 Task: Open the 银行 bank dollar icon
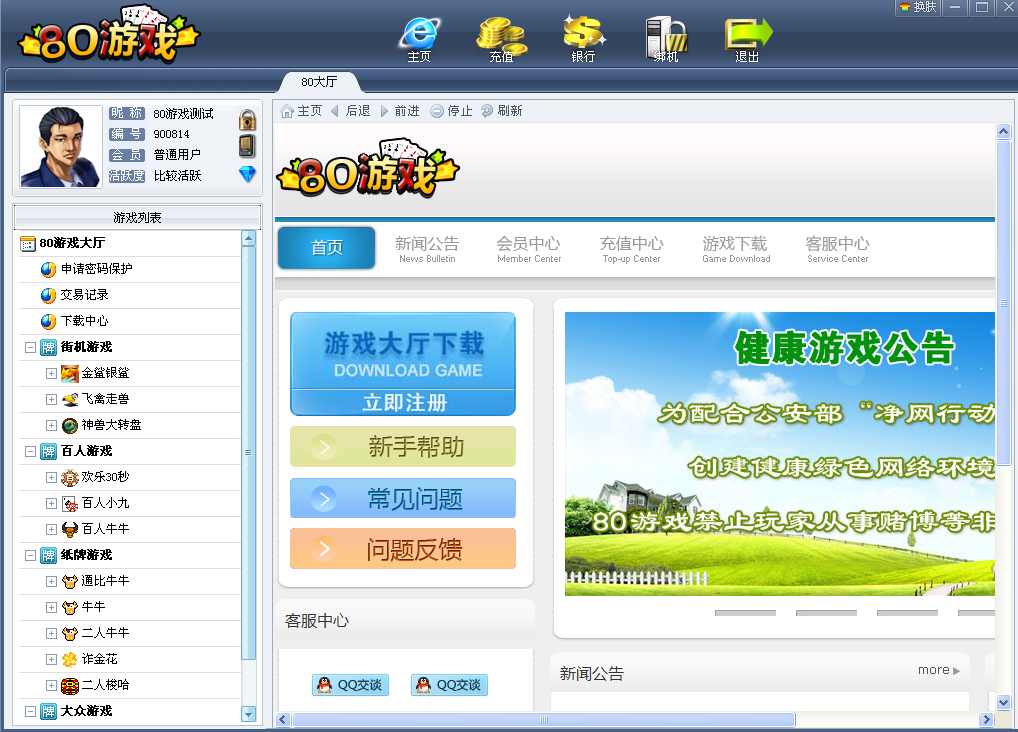(x=584, y=39)
